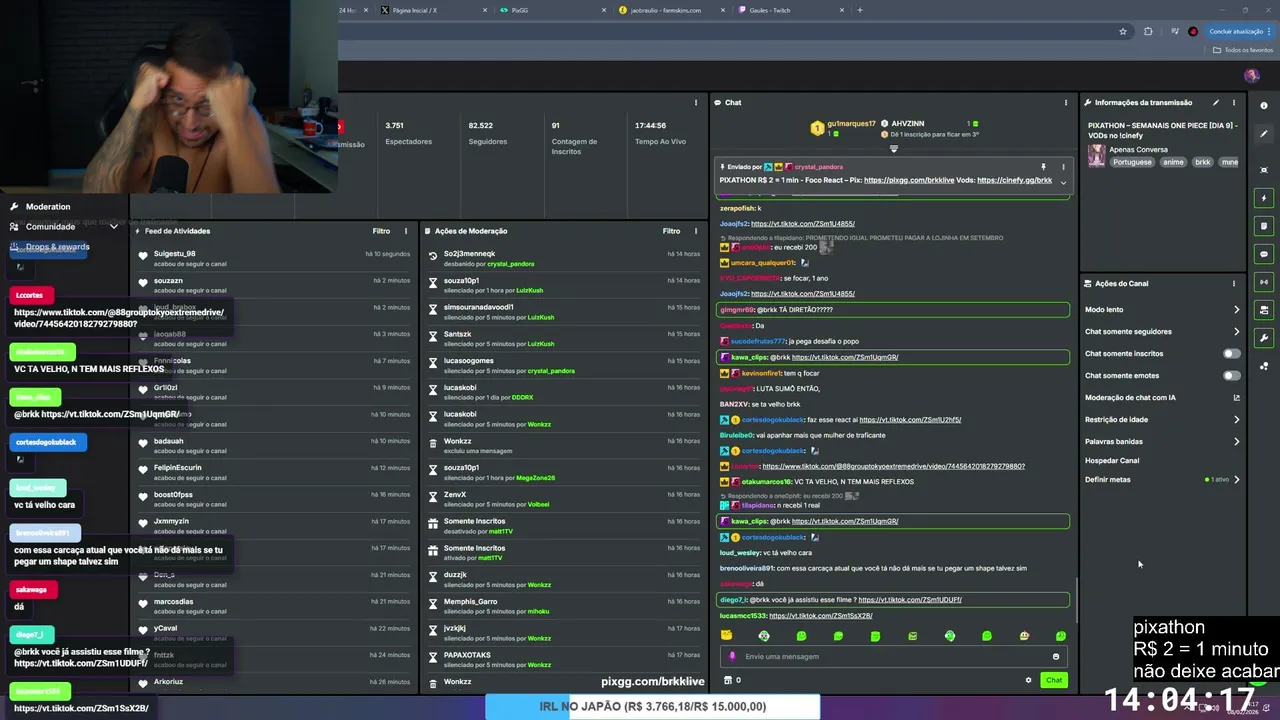Open Filtro in Feed de Atividades
Image resolution: width=1280 pixels, height=720 pixels.
point(381,231)
